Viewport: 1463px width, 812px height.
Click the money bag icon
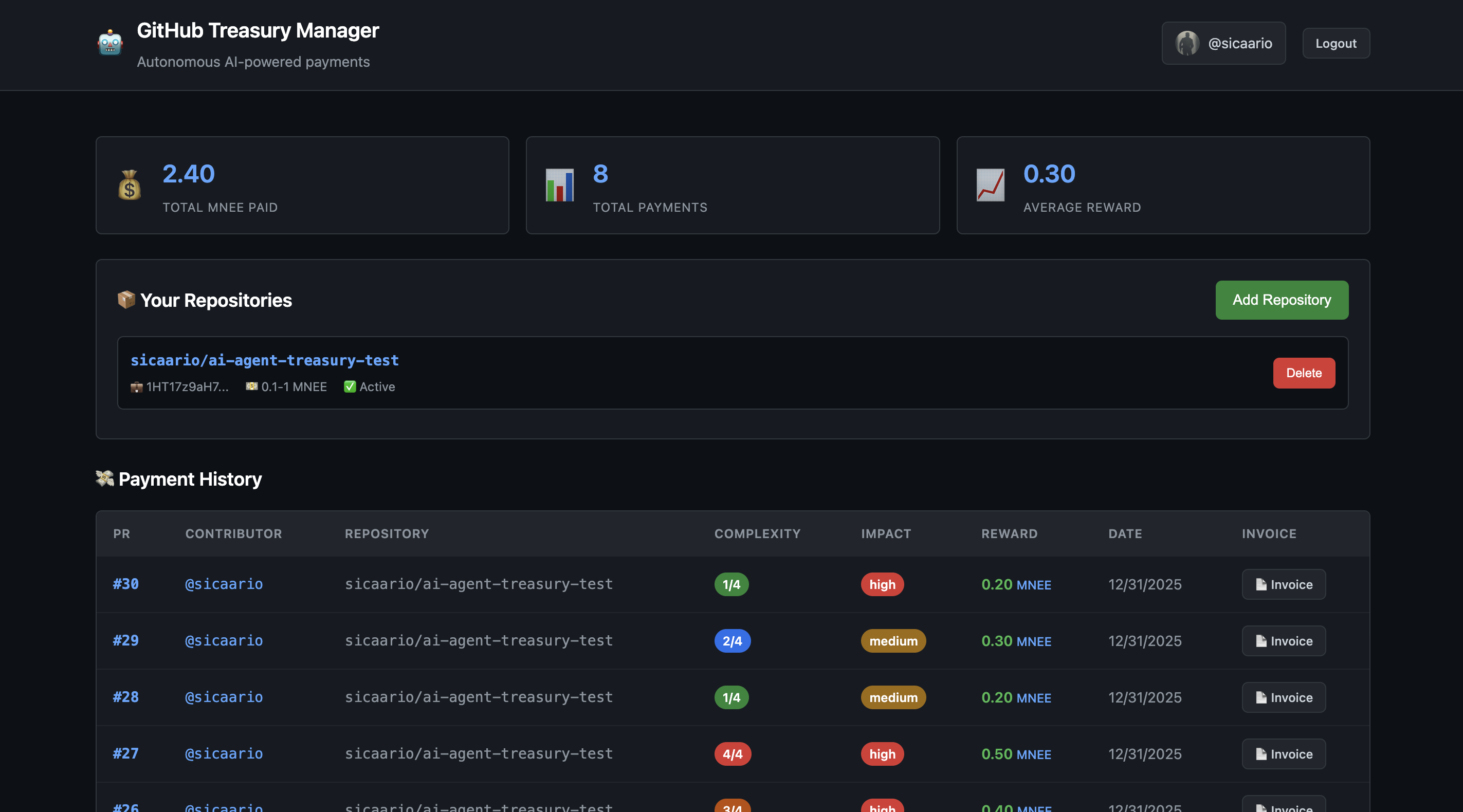click(x=130, y=185)
